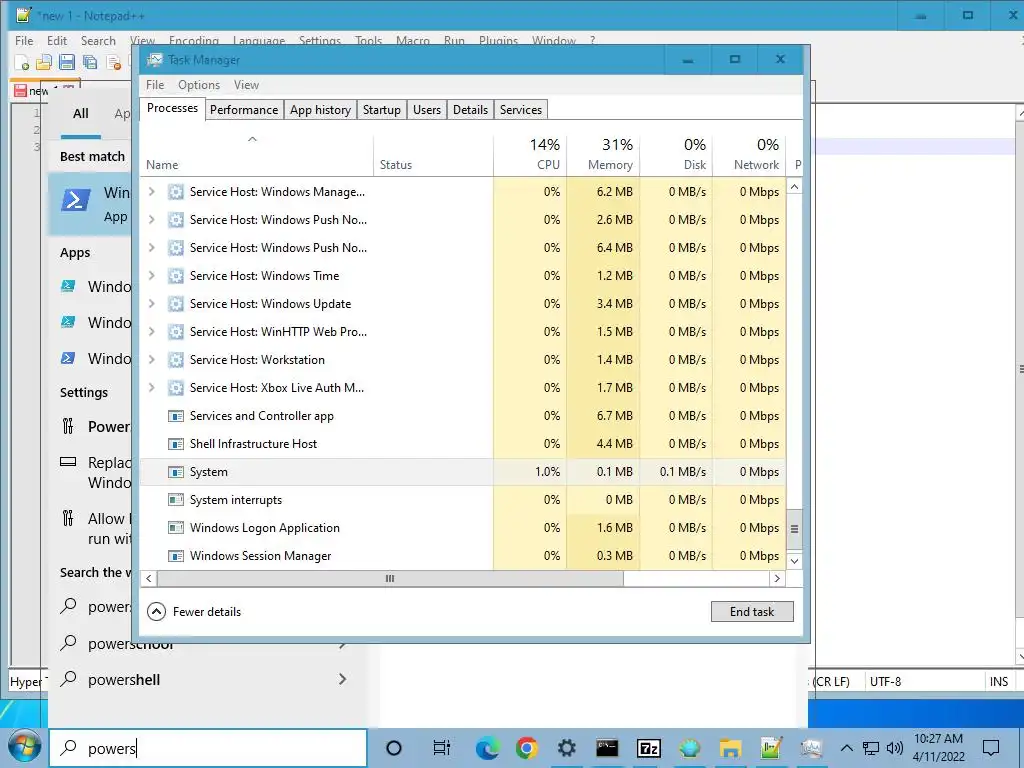Click the Service Host: Windows Update gear icon
Image resolution: width=1024 pixels, height=768 pixels.
(176, 304)
